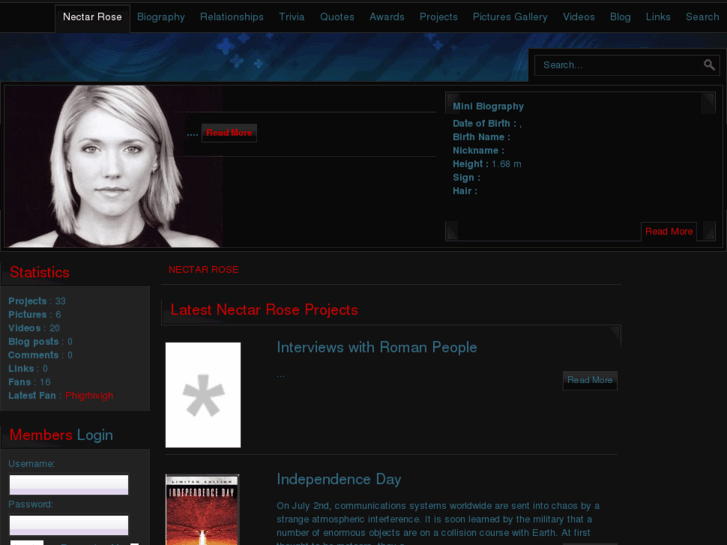Click the 'Pictures : 6' statistic
The height and width of the screenshot is (545, 727).
pos(34,314)
